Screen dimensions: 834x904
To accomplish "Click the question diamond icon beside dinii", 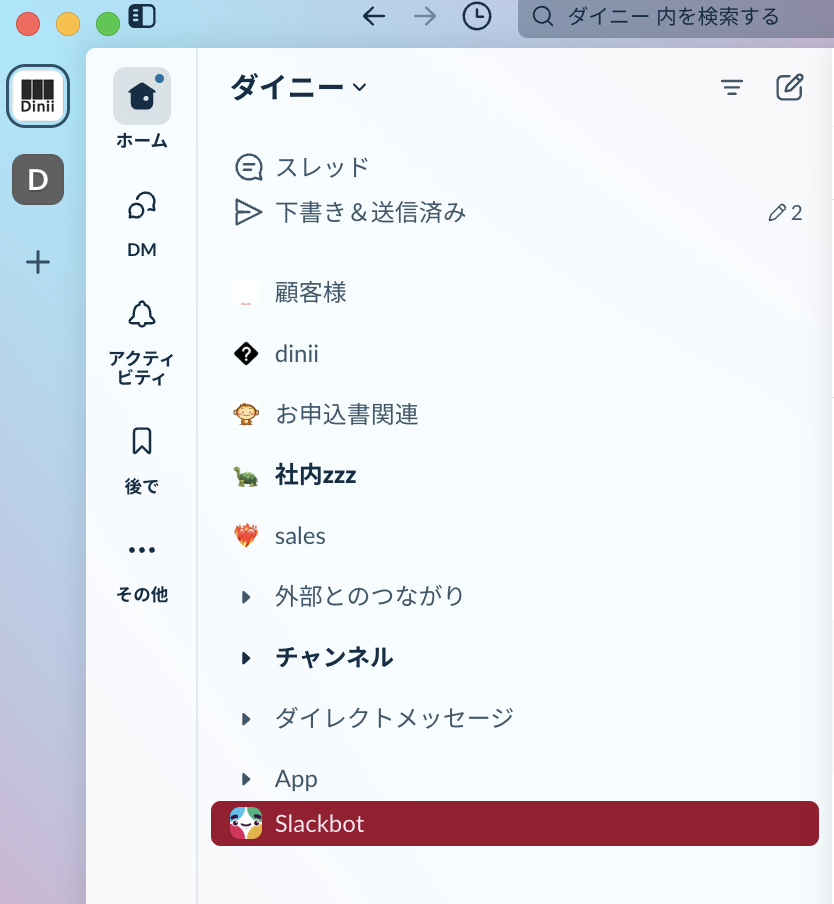I will coord(246,353).
